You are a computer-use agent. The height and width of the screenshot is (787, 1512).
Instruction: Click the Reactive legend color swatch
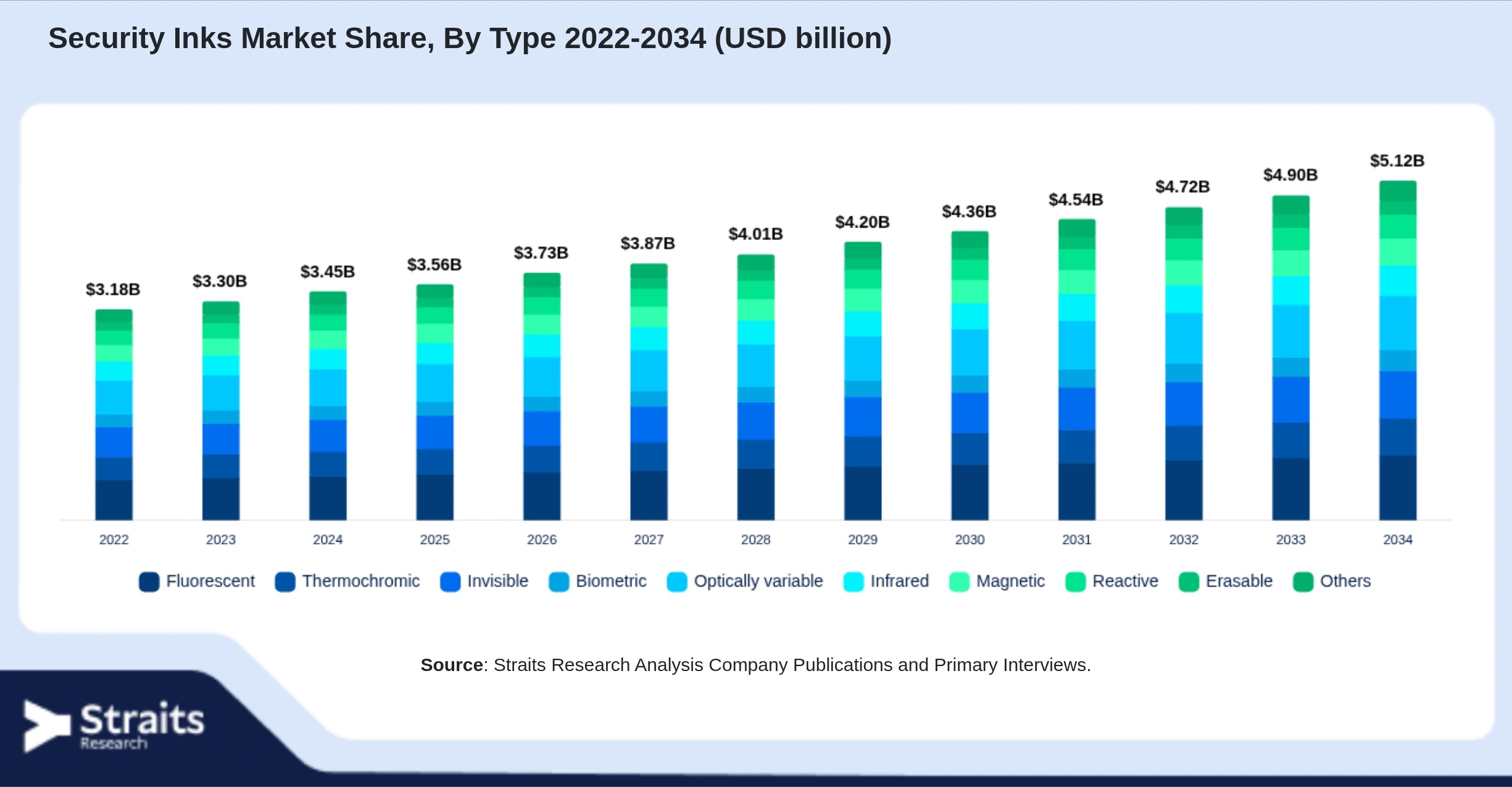[1076, 582]
